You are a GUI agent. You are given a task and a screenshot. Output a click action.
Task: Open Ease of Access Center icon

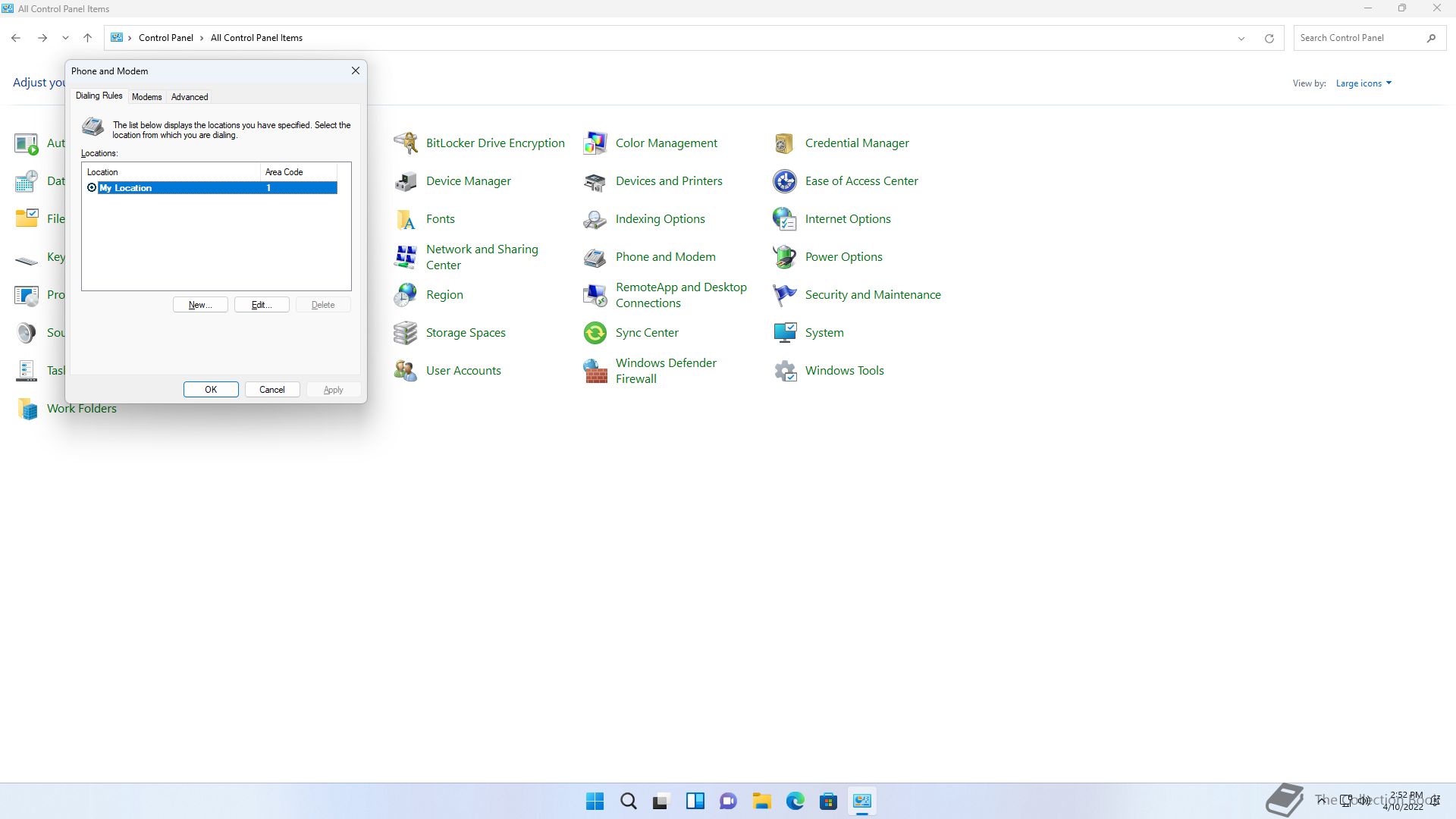coord(785,180)
